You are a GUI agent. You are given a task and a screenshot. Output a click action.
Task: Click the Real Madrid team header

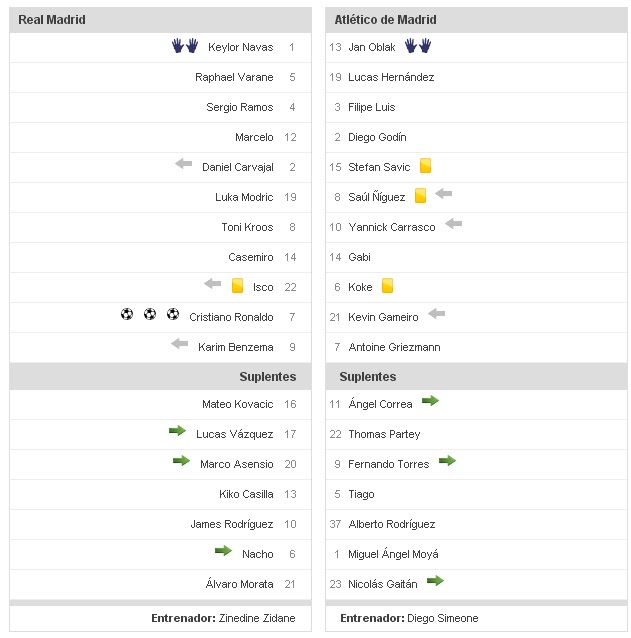point(51,20)
